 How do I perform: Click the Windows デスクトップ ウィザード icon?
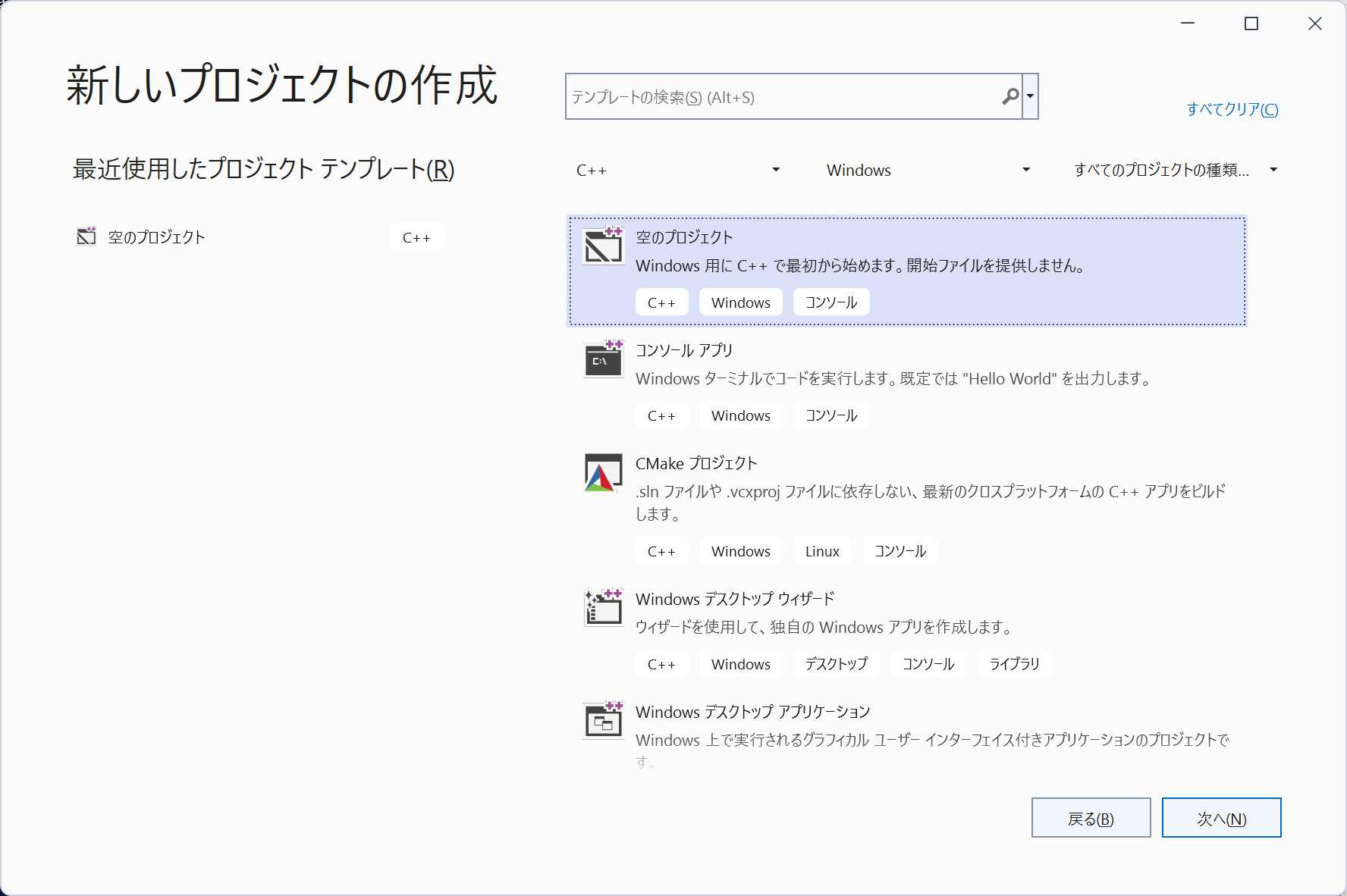tap(603, 607)
